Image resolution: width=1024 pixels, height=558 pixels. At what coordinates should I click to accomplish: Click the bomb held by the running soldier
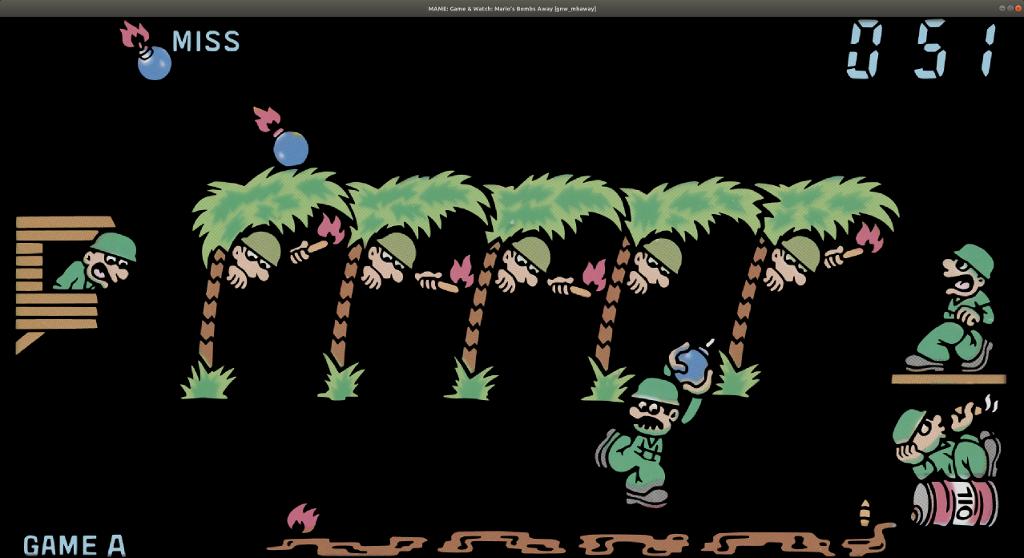tap(691, 364)
